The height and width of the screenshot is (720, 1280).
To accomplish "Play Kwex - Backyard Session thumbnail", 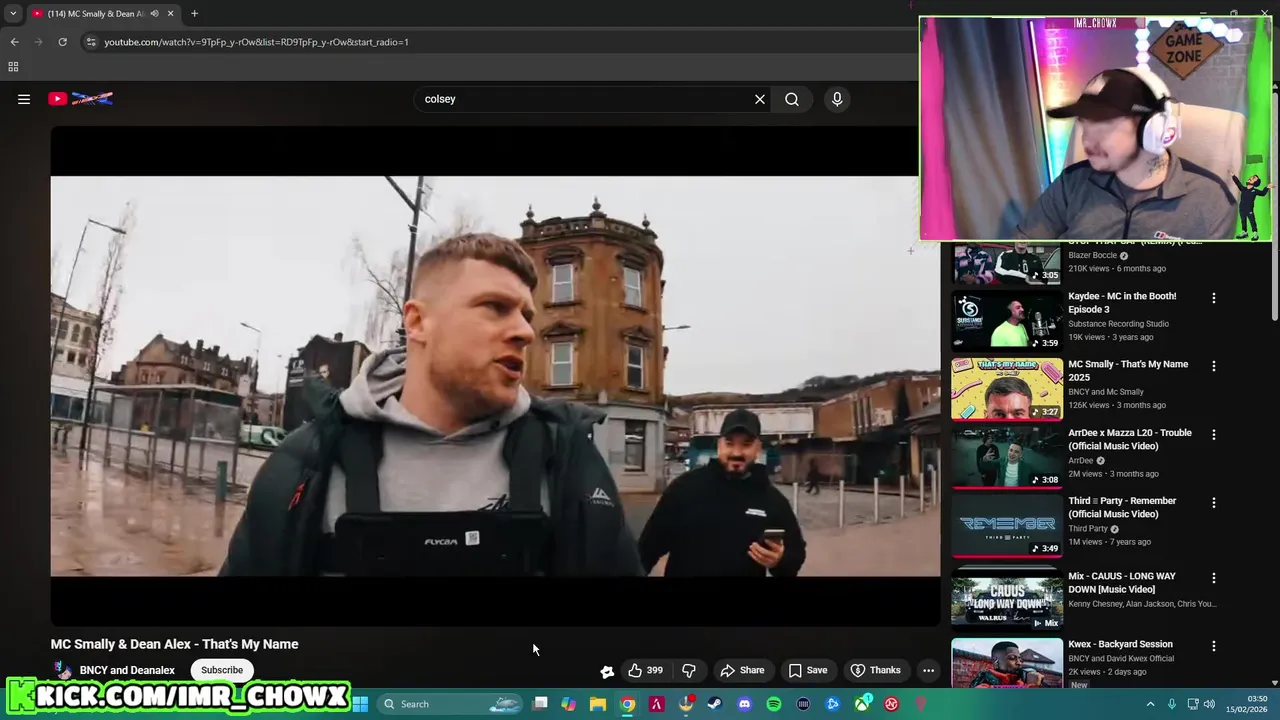I will (x=1007, y=663).
